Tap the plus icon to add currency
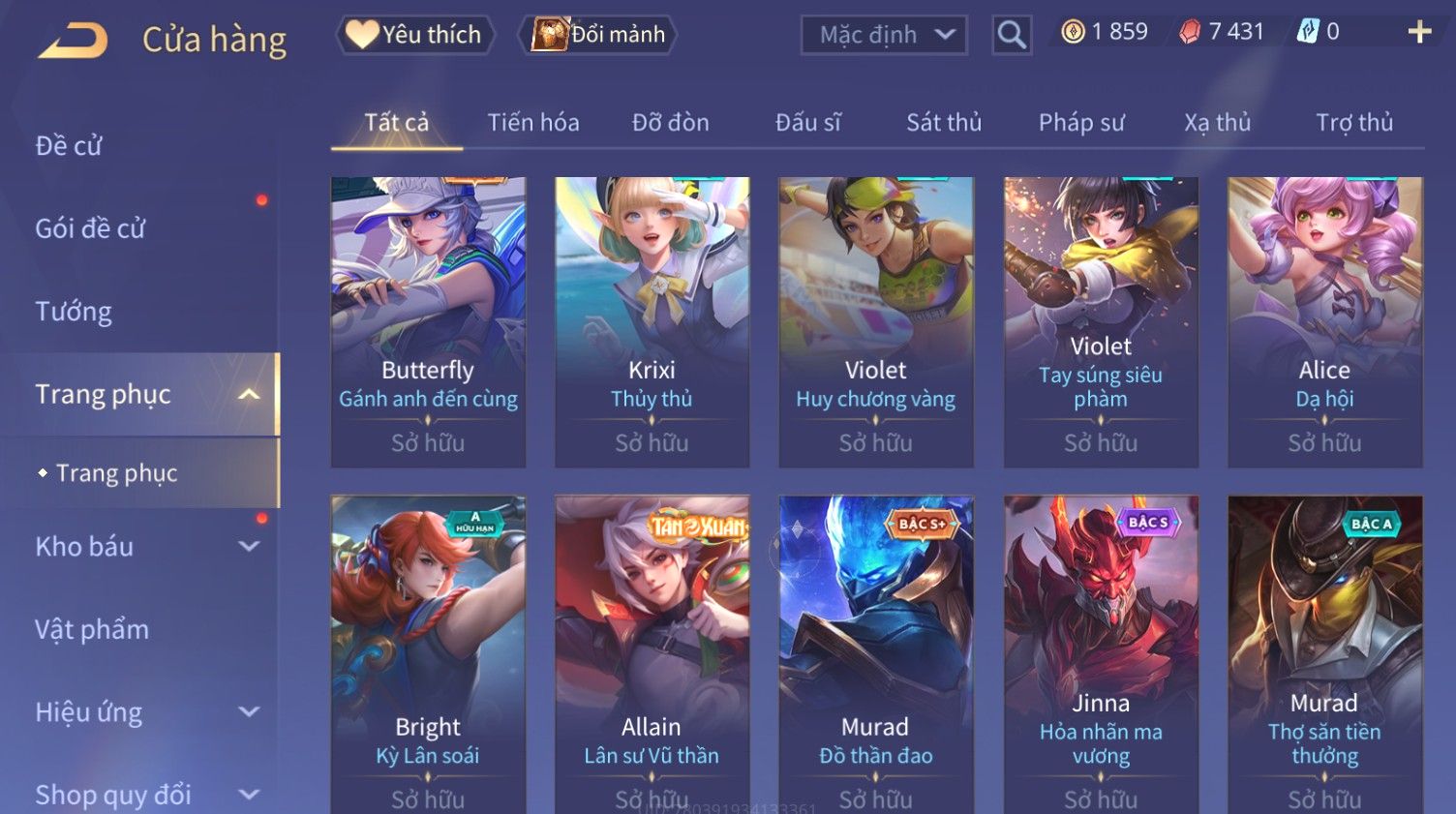 pyautogui.click(x=1419, y=32)
